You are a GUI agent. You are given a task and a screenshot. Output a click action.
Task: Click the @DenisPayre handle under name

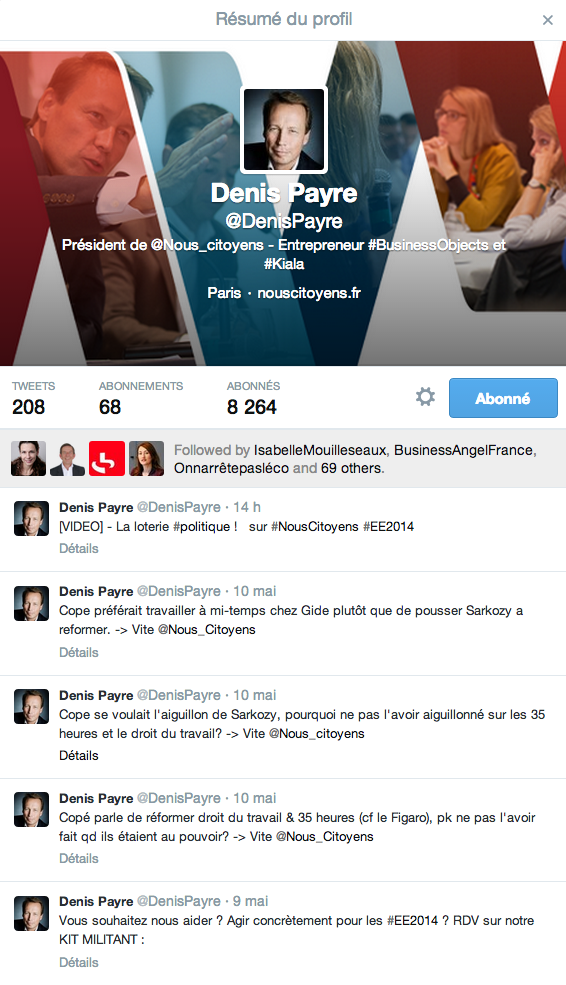pos(284,221)
